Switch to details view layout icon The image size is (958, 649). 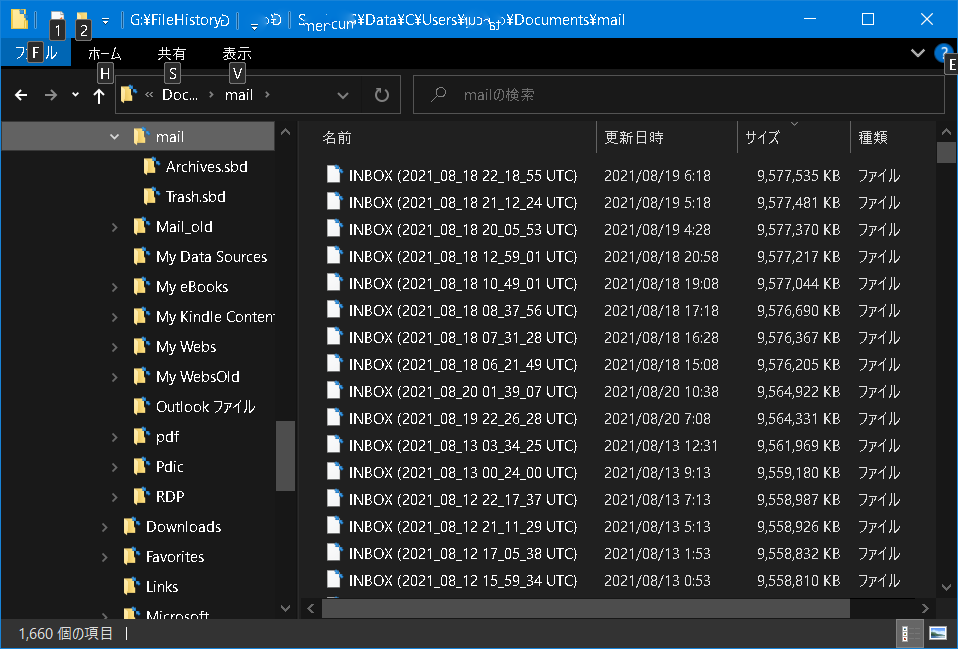point(909,634)
